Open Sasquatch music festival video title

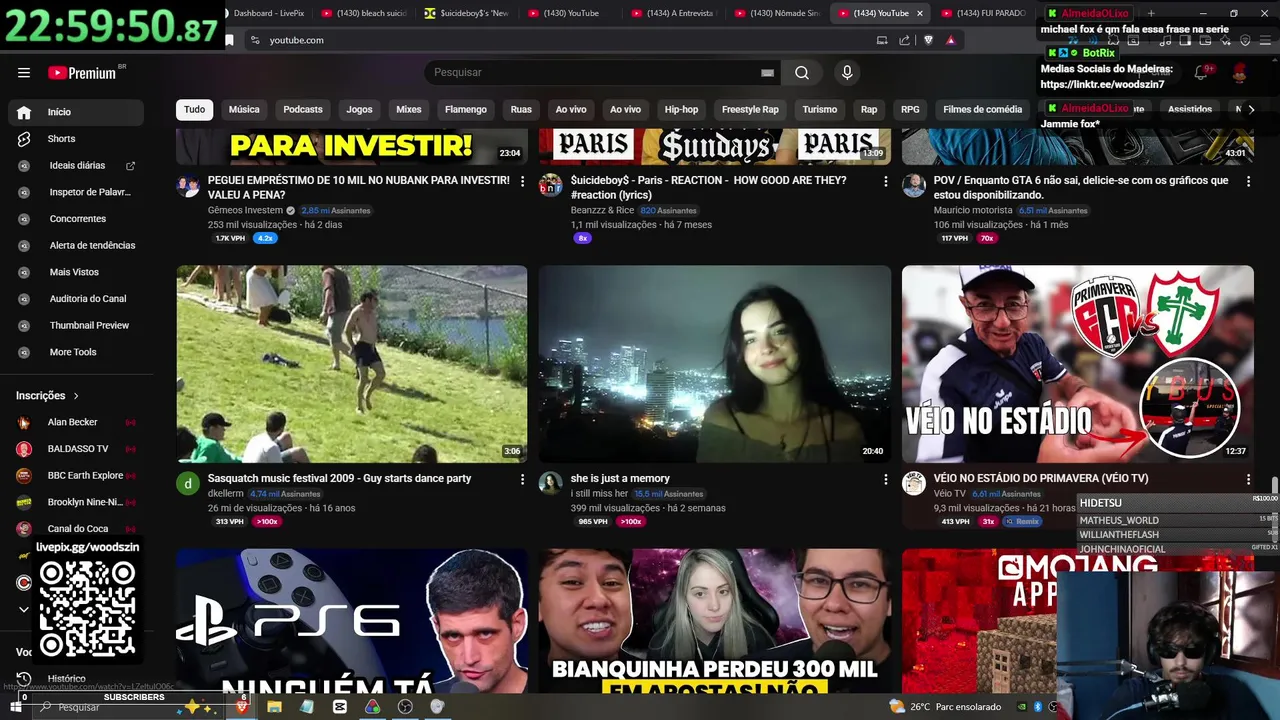(339, 479)
